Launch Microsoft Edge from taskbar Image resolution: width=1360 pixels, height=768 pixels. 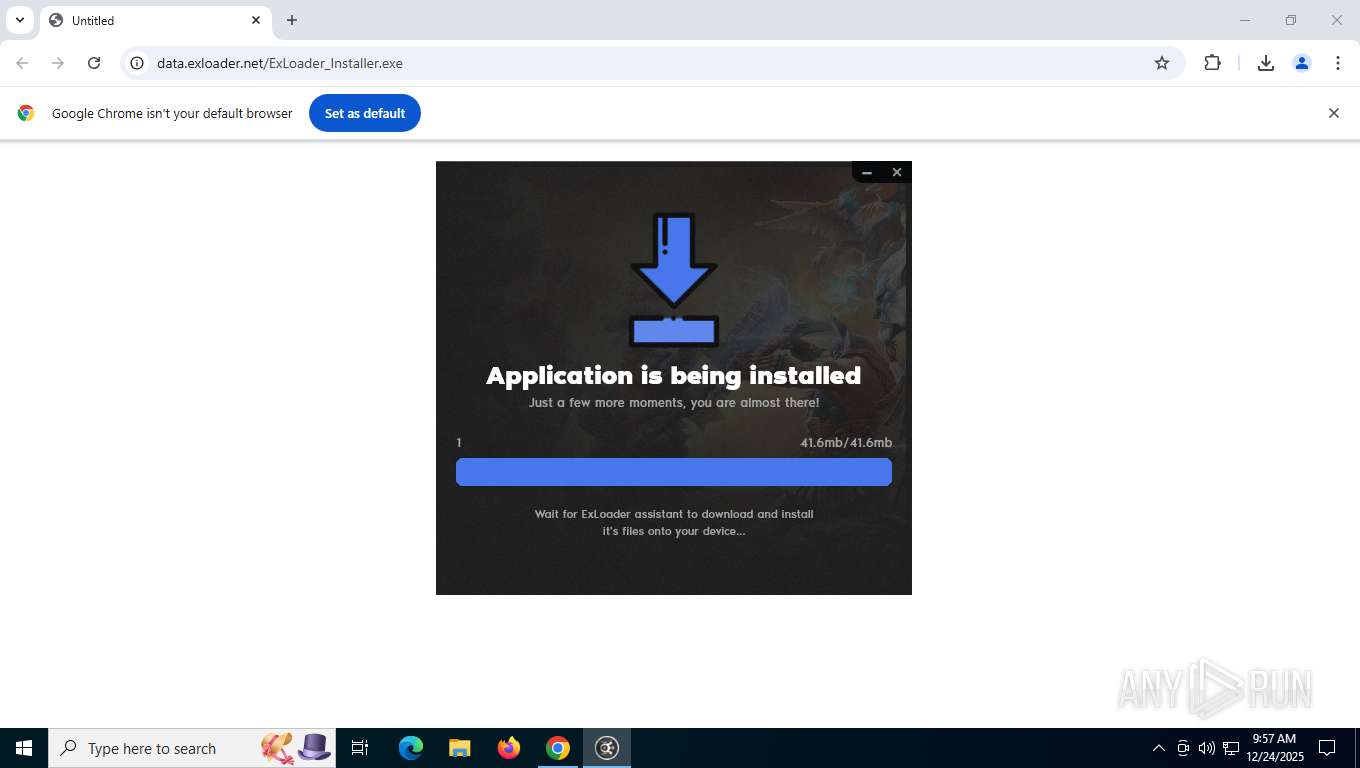click(x=411, y=748)
